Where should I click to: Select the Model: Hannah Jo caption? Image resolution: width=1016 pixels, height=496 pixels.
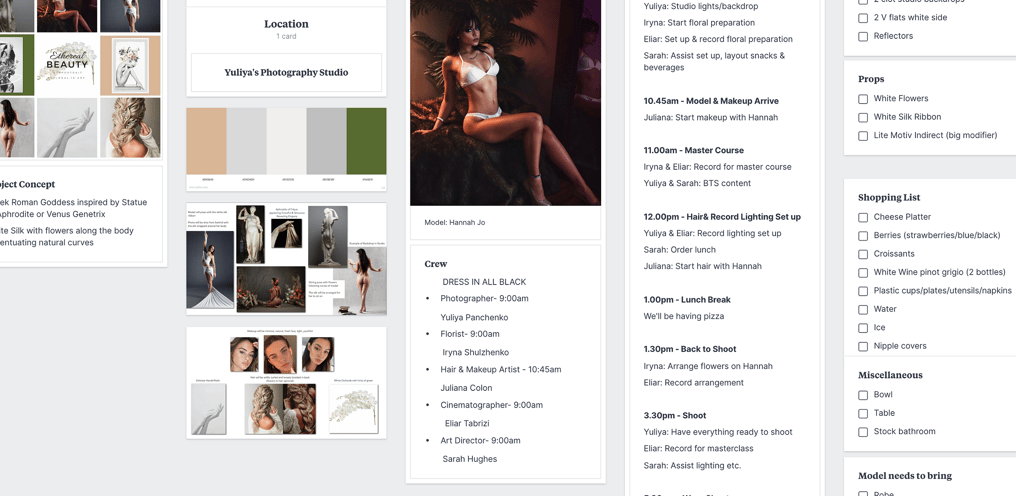tap(455, 222)
